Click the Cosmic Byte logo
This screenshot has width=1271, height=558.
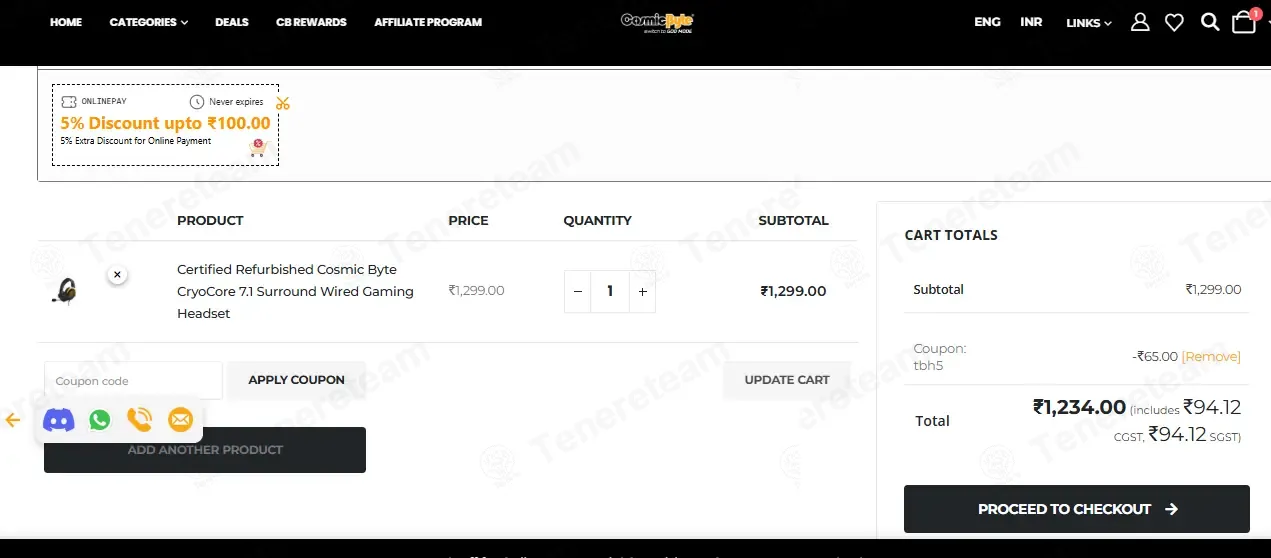tap(657, 22)
